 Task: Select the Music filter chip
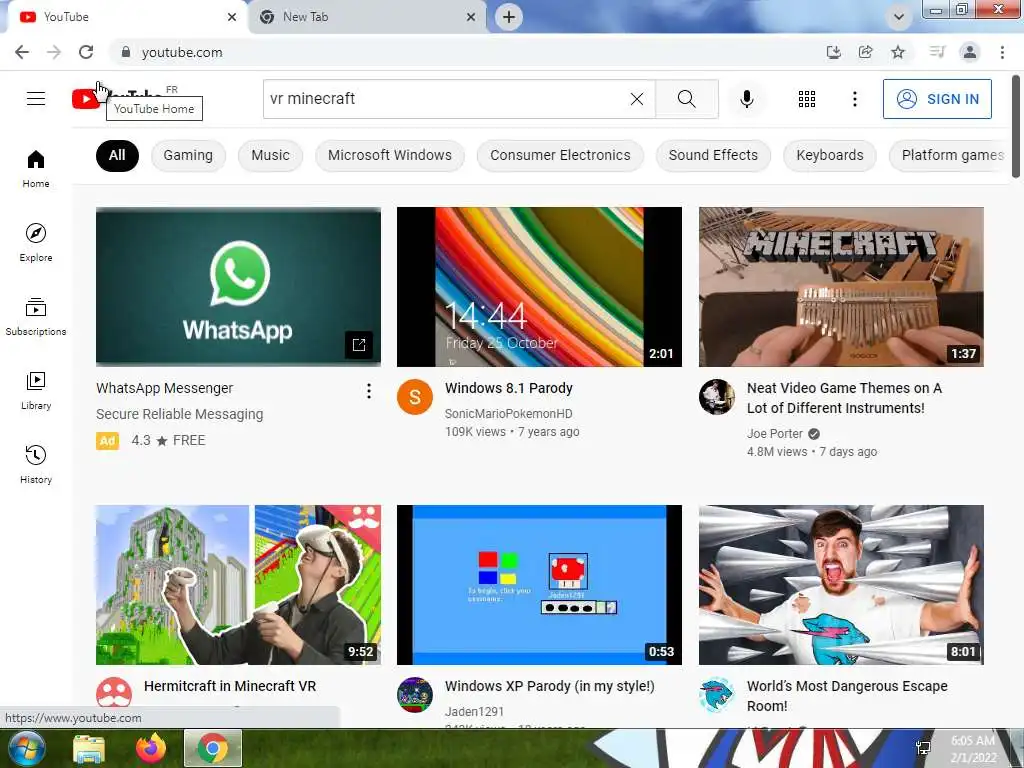pos(270,155)
